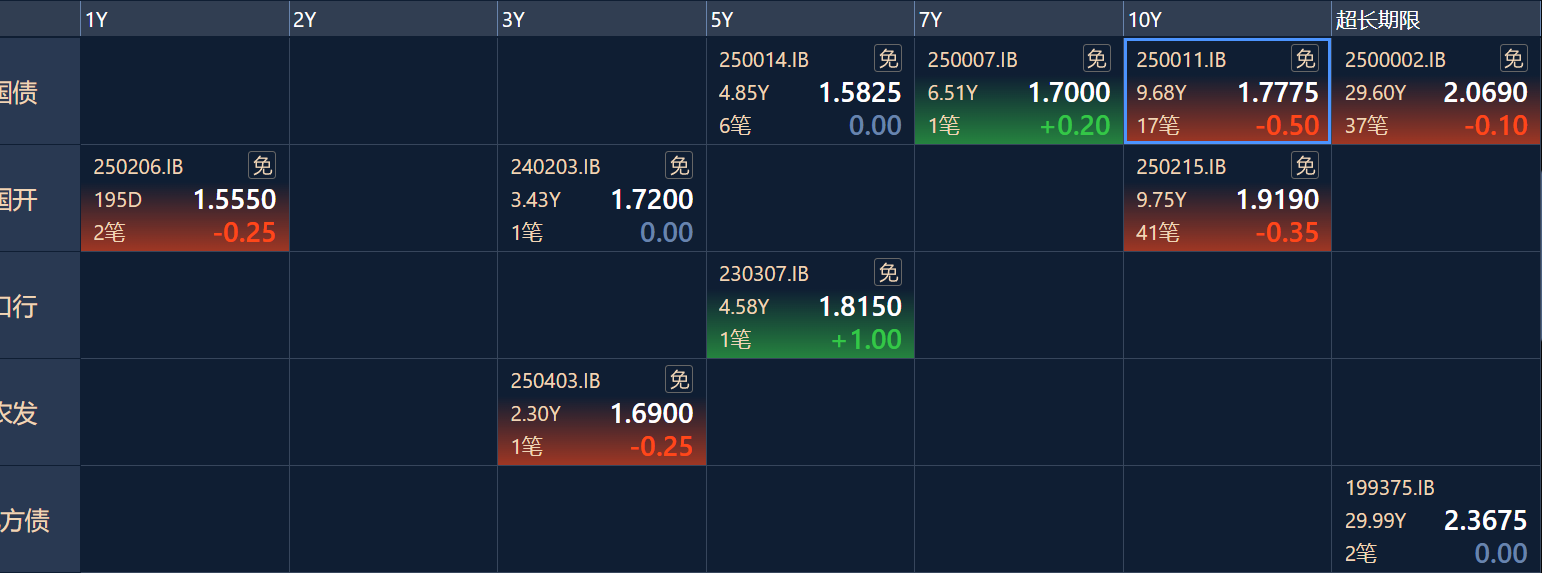
Task: Click the 免 badge on 250215.IB
Action: coord(1305,166)
